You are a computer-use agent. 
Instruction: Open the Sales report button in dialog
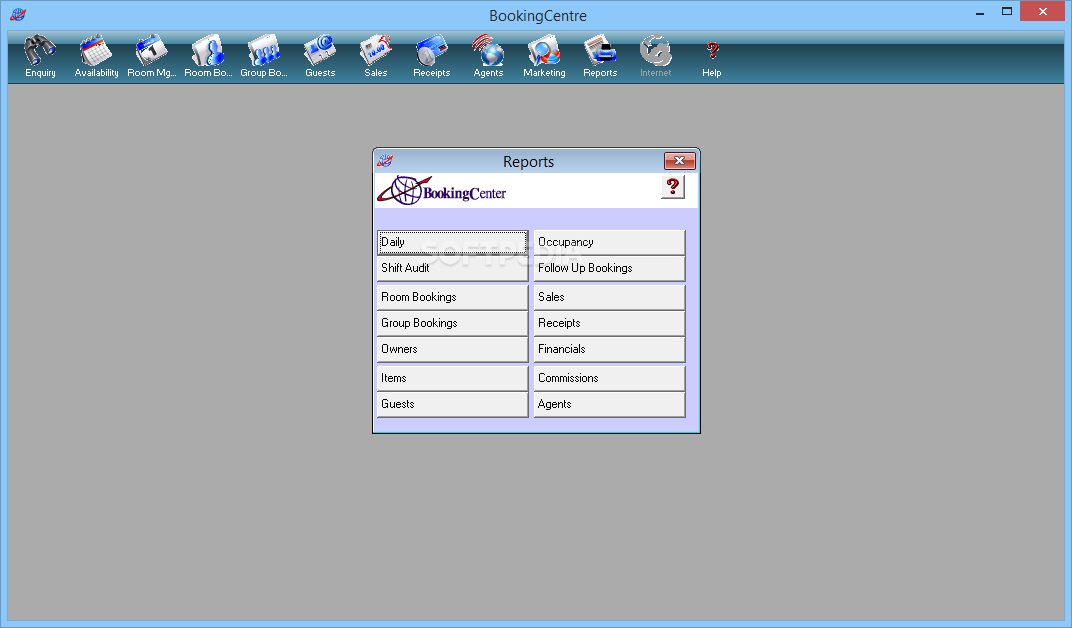point(609,297)
